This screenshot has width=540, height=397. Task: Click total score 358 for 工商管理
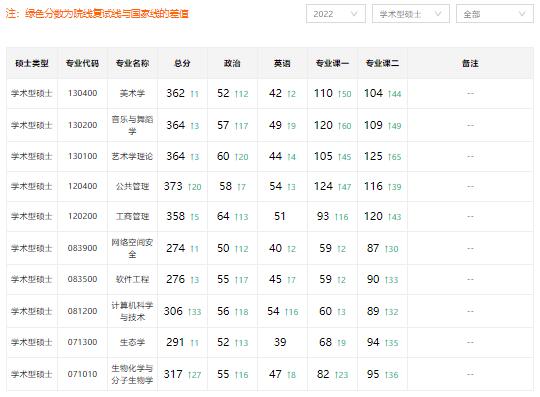tap(176, 216)
